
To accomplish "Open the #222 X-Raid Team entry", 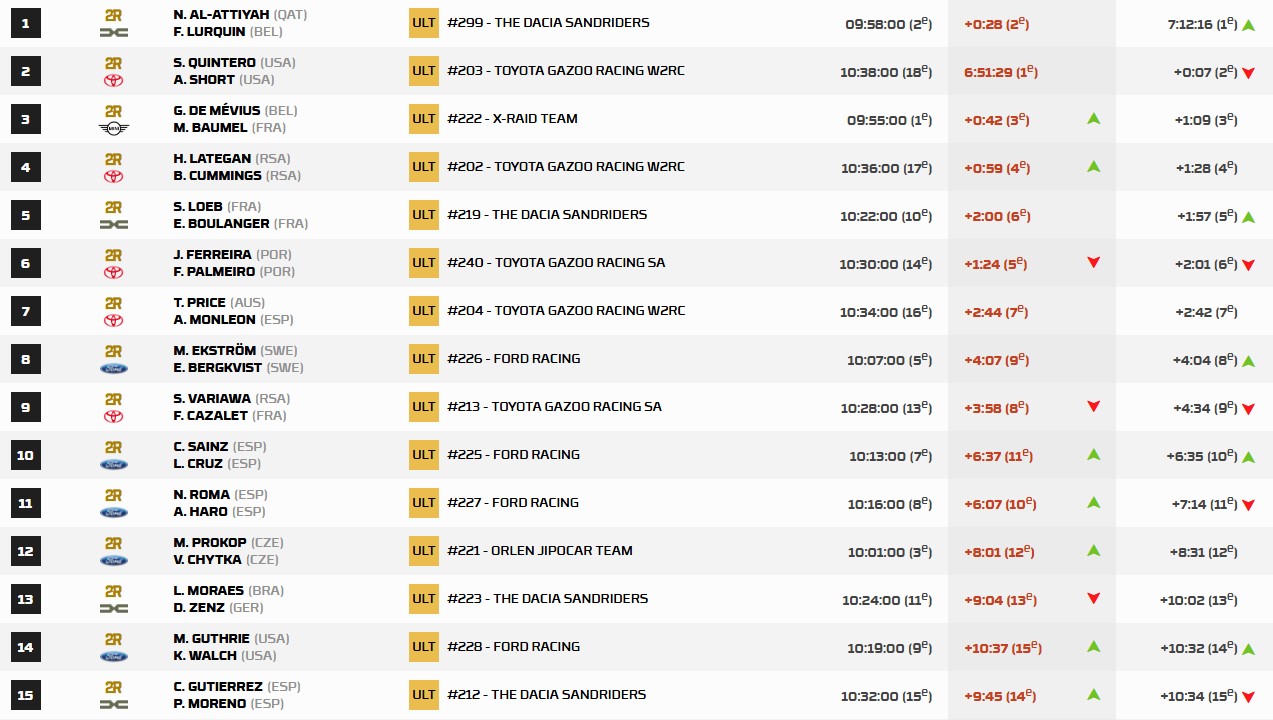I will 512,119.
